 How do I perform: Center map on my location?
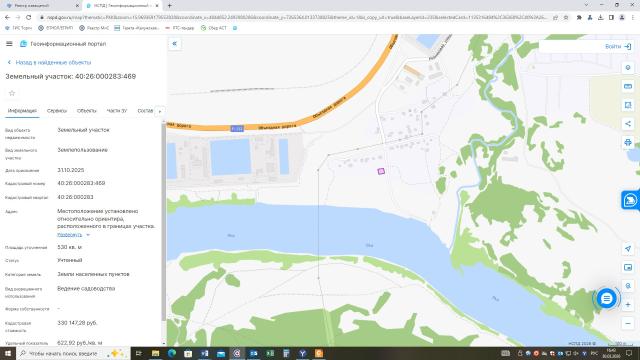coord(628,249)
